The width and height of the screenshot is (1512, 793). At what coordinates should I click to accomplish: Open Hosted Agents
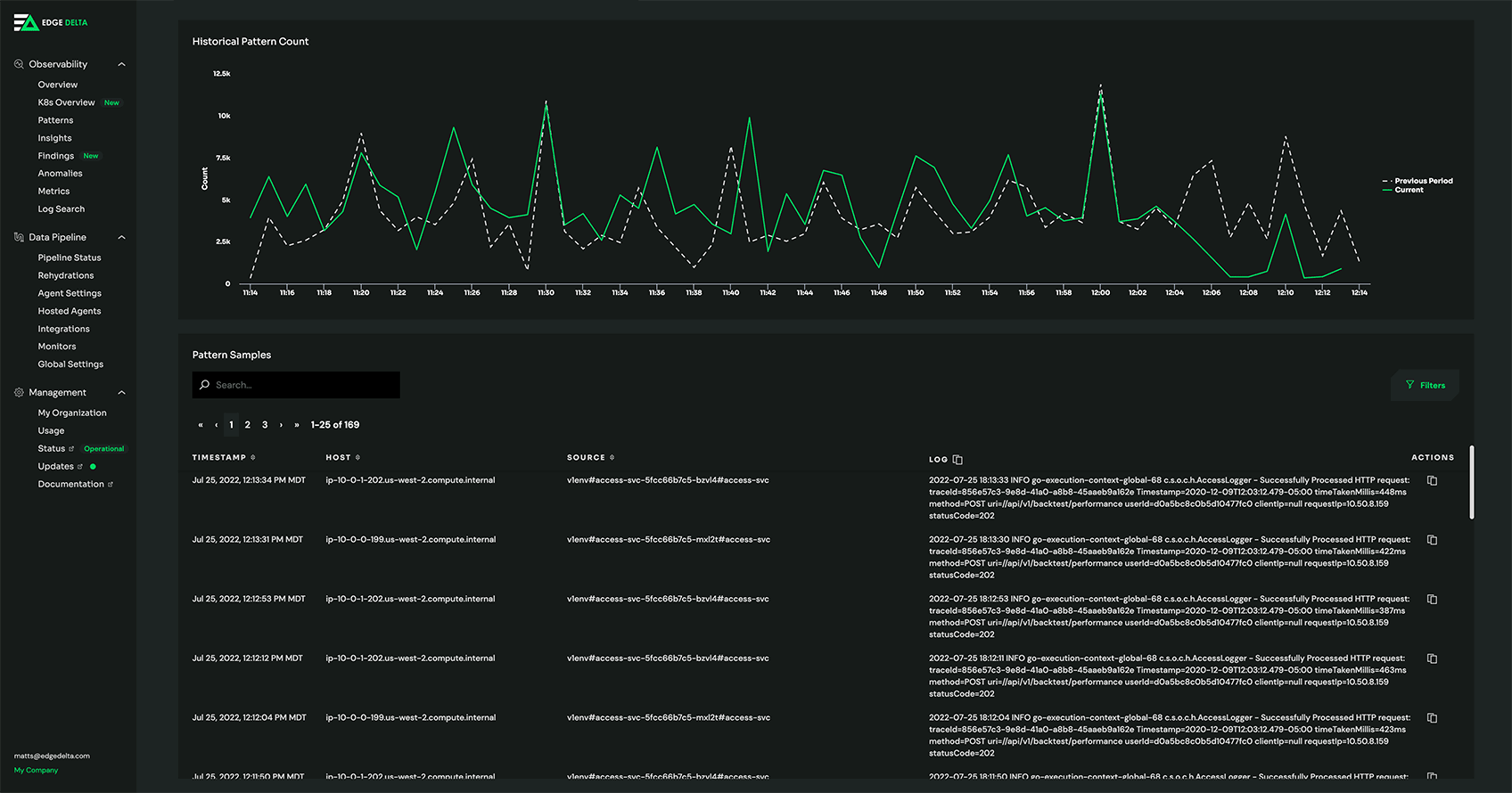pos(70,311)
